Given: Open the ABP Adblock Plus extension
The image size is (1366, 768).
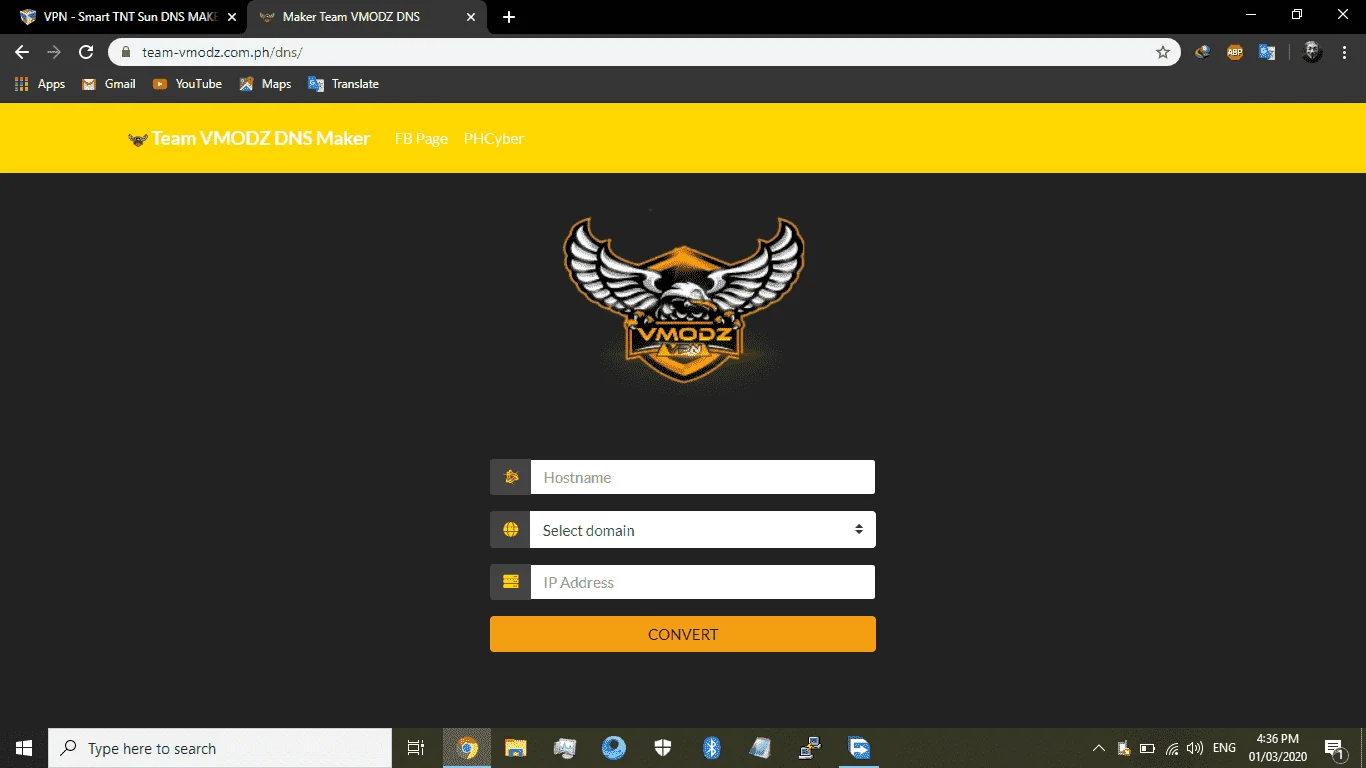Looking at the screenshot, I should coord(1235,52).
